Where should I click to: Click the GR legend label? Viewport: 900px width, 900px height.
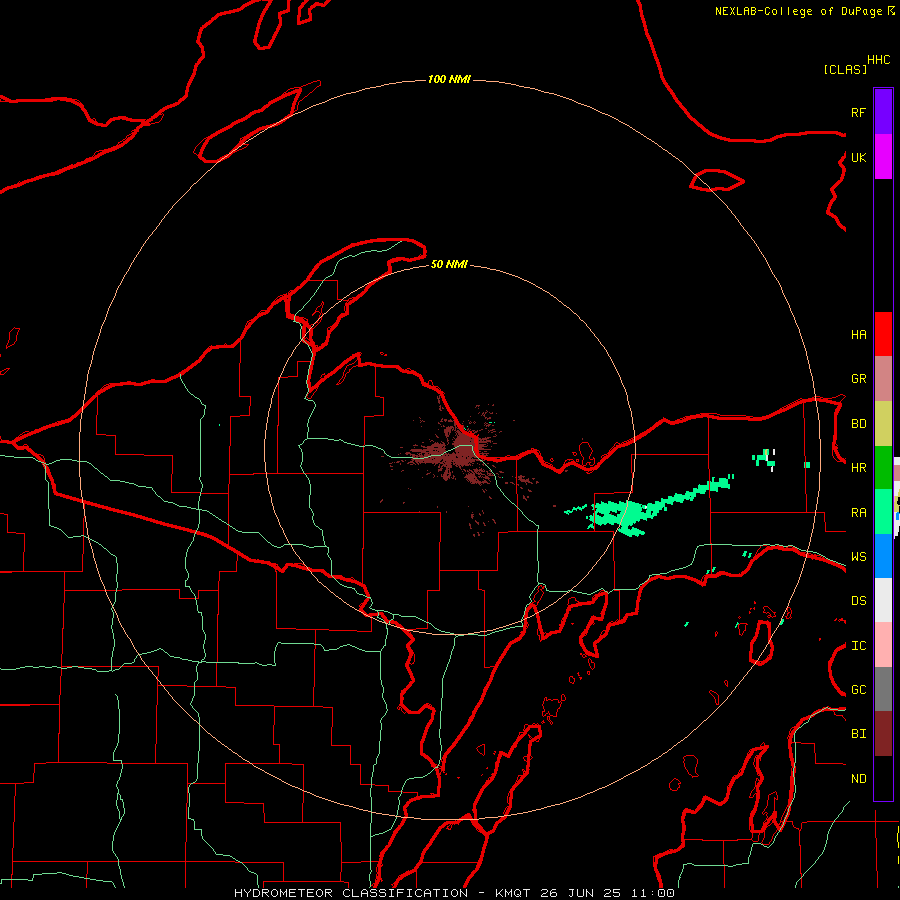pyautogui.click(x=858, y=379)
